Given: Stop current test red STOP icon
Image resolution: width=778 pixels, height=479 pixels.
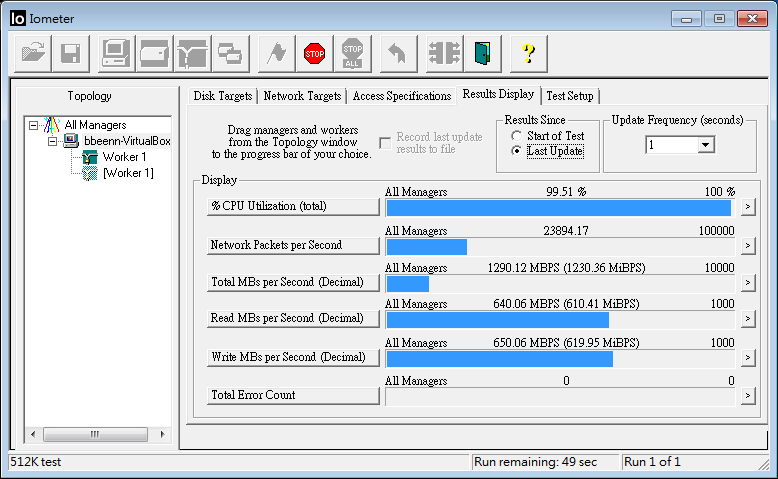Looking at the screenshot, I should pyautogui.click(x=315, y=53).
